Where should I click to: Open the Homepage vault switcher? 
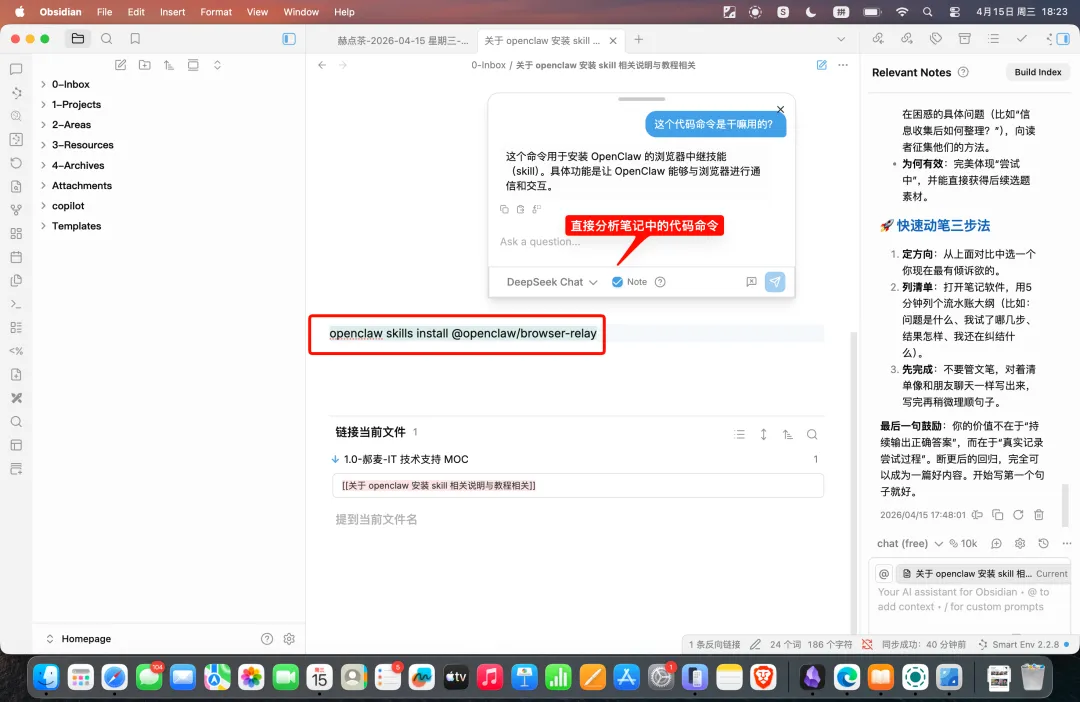coord(79,639)
